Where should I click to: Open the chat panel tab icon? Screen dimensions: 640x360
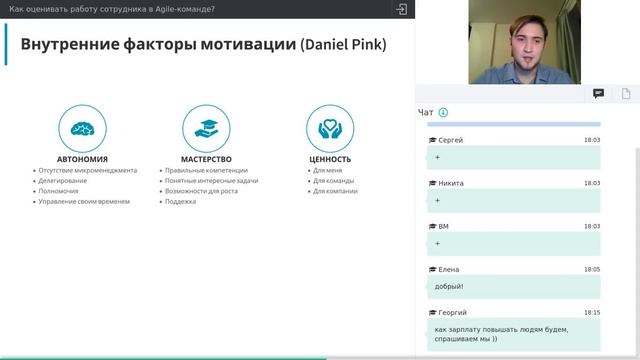coord(598,93)
